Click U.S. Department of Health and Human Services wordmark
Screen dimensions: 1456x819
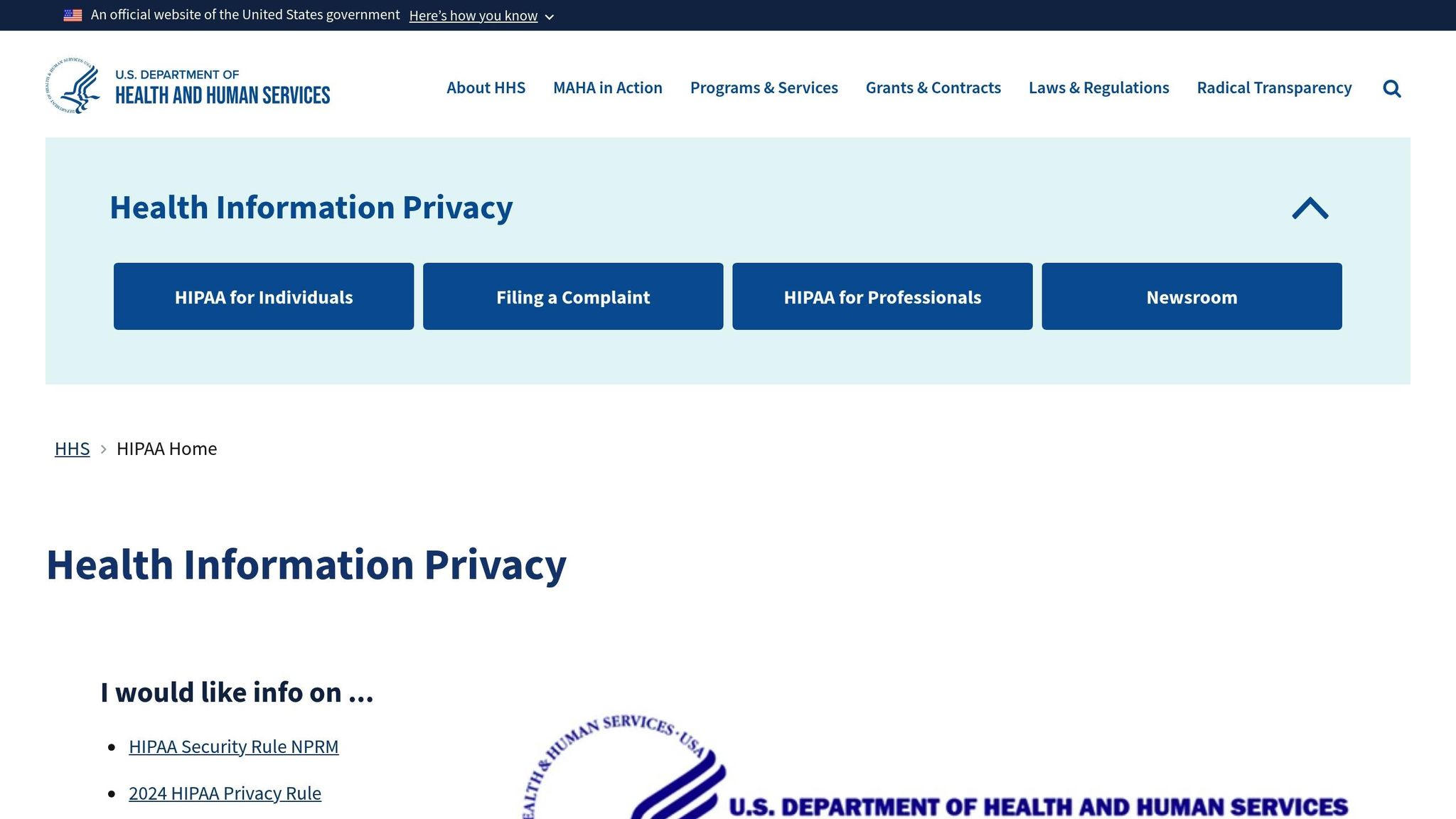tap(223, 87)
